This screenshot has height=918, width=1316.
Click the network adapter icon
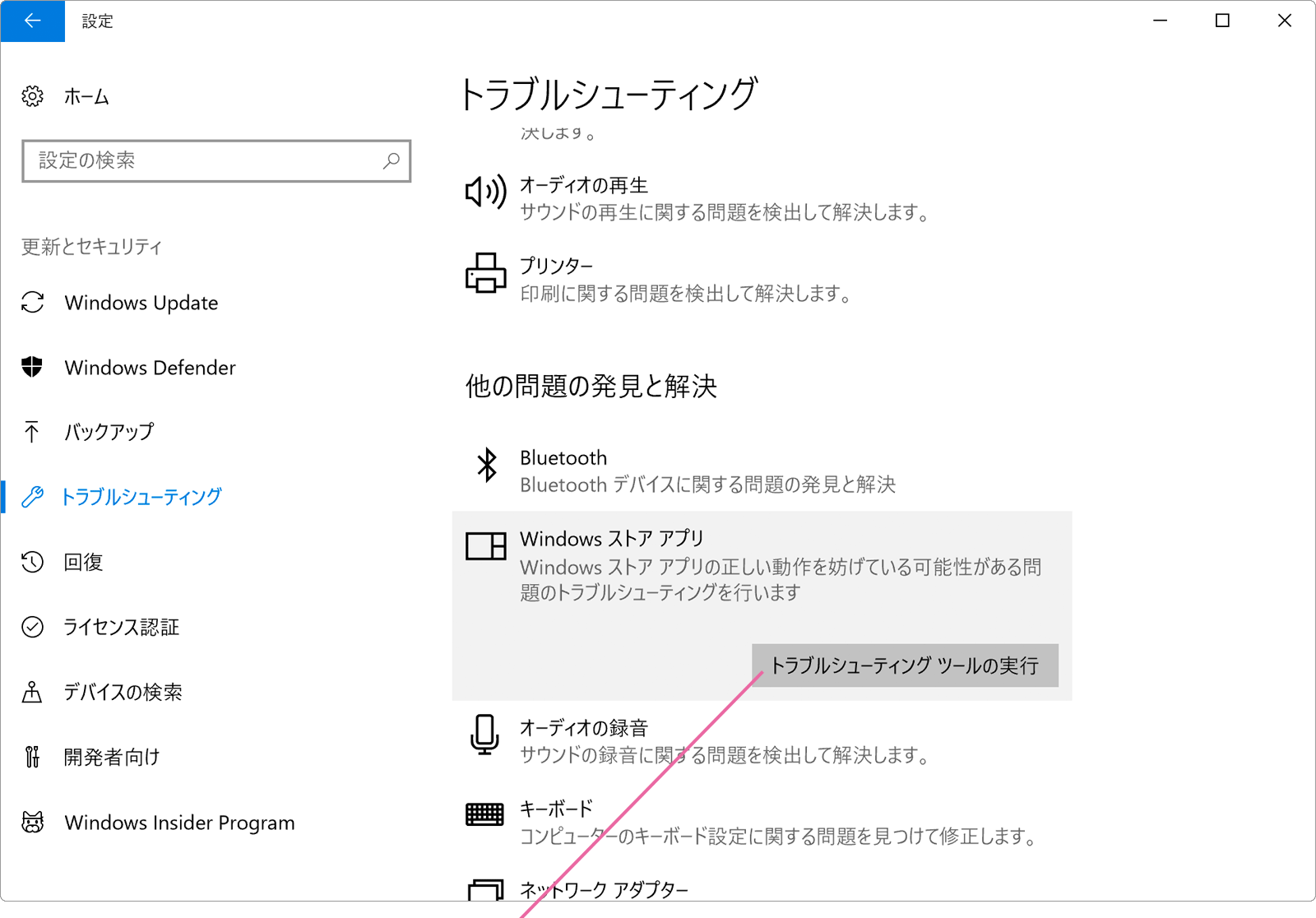[x=485, y=891]
